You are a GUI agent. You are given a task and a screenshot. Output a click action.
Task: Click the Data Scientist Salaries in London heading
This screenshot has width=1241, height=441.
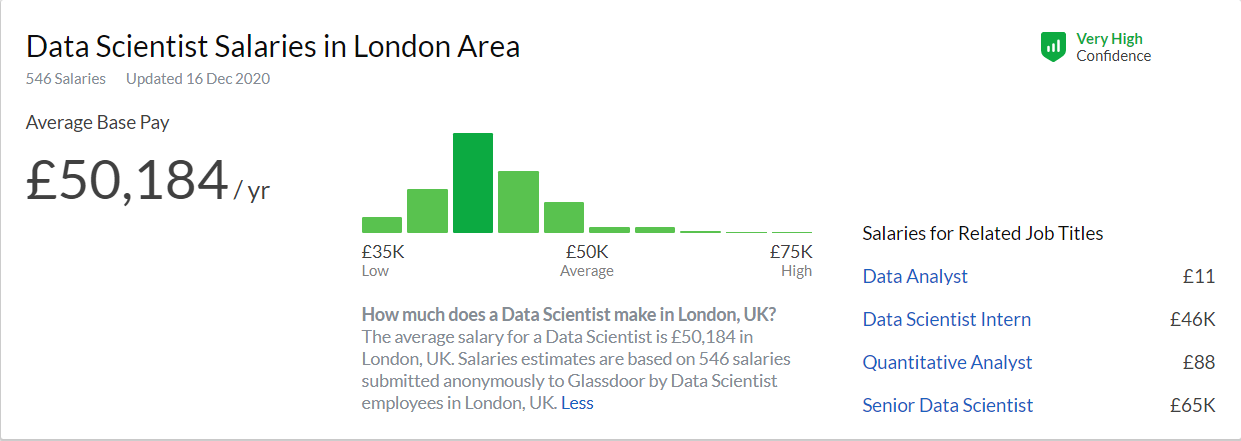click(x=273, y=47)
